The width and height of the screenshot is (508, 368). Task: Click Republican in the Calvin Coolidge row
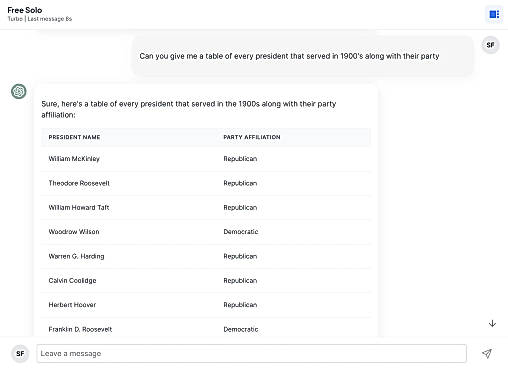tap(240, 281)
